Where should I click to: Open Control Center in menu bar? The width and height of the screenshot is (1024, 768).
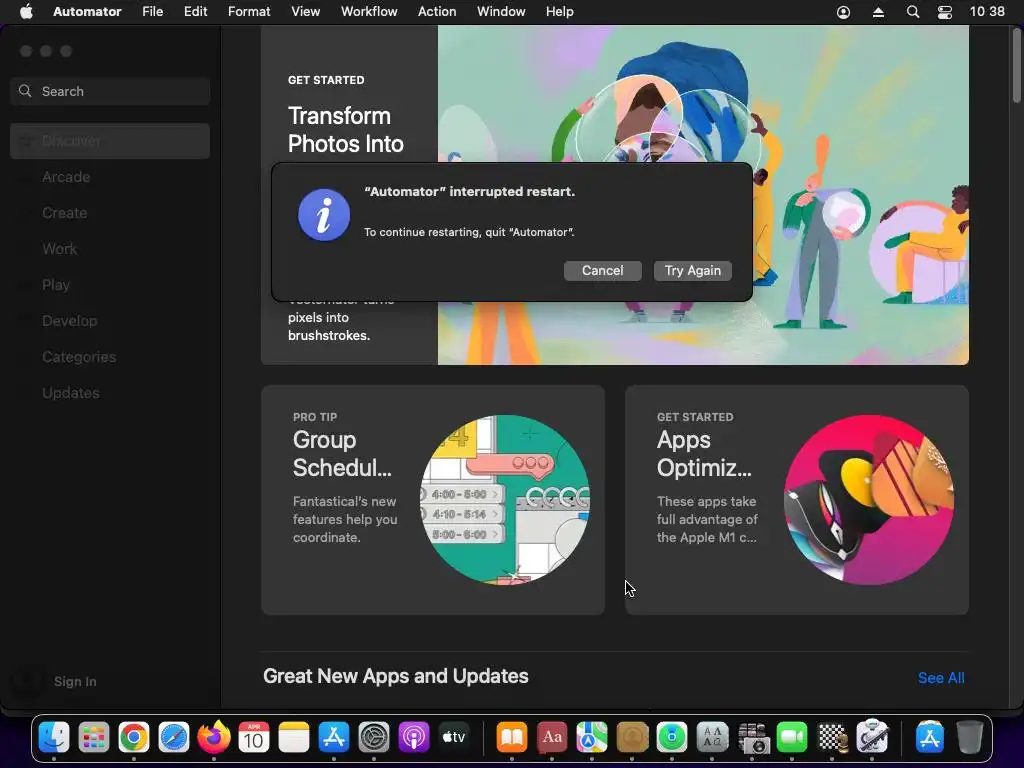[944, 12]
